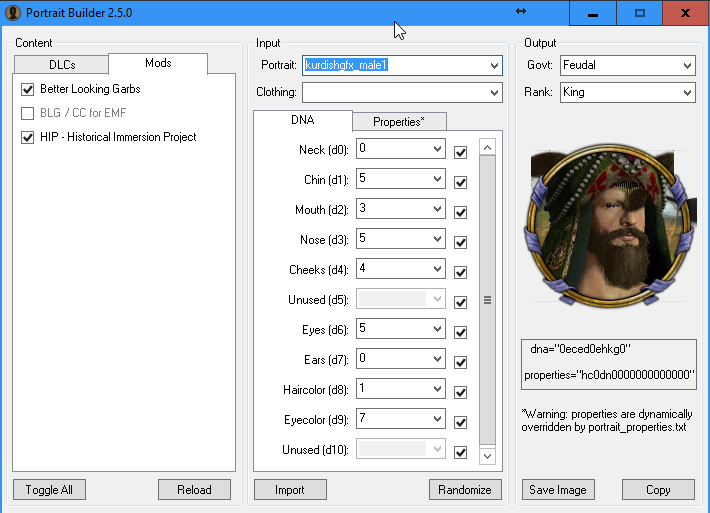The width and height of the screenshot is (710, 513).
Task: Click the DNA list scrollbar thumb
Action: 488,300
